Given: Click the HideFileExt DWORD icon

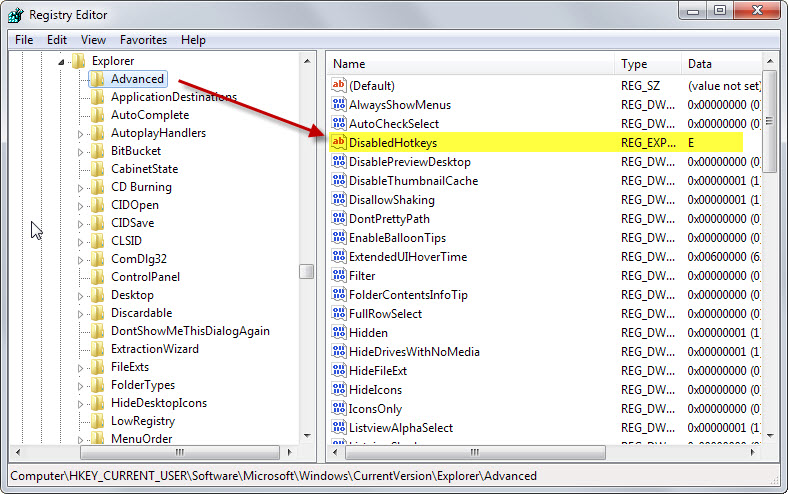Looking at the screenshot, I should point(339,370).
